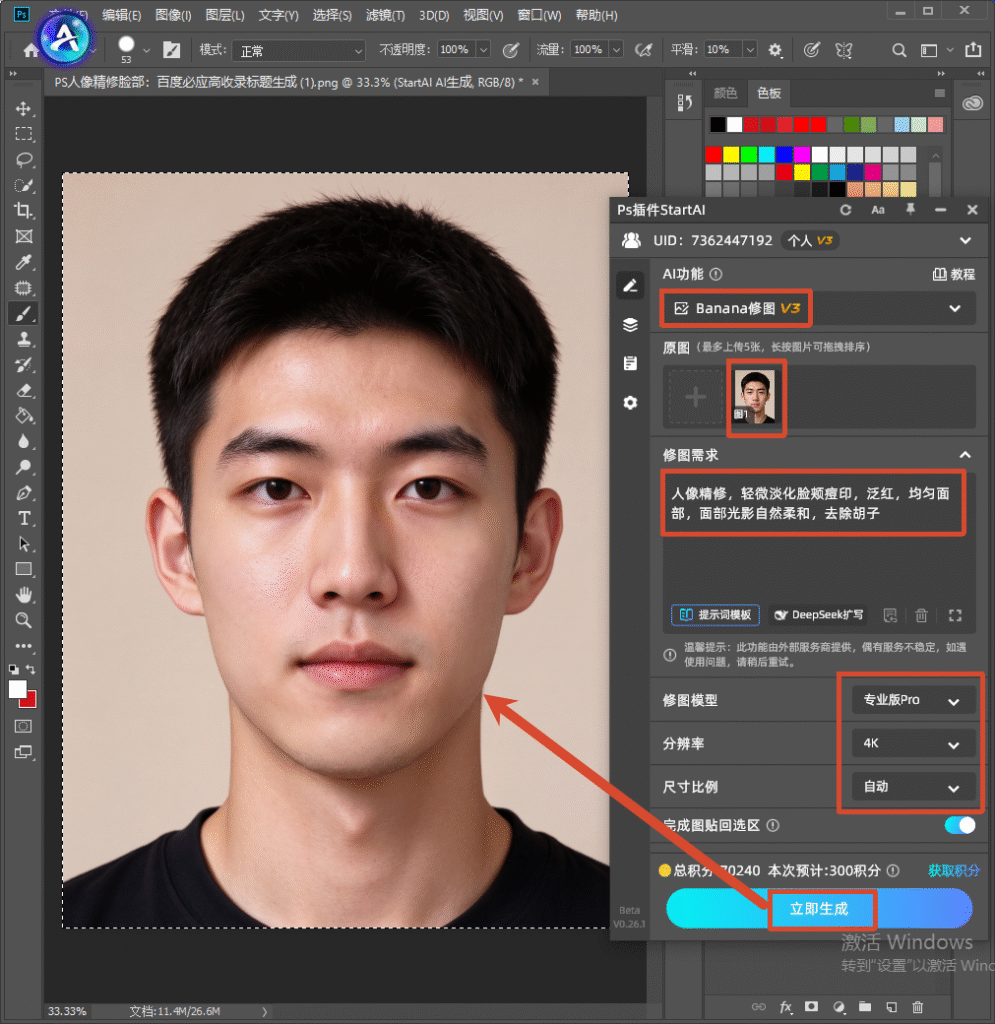Toggle pressure for brush size
This screenshot has height=1024, width=995.
coord(812,50)
